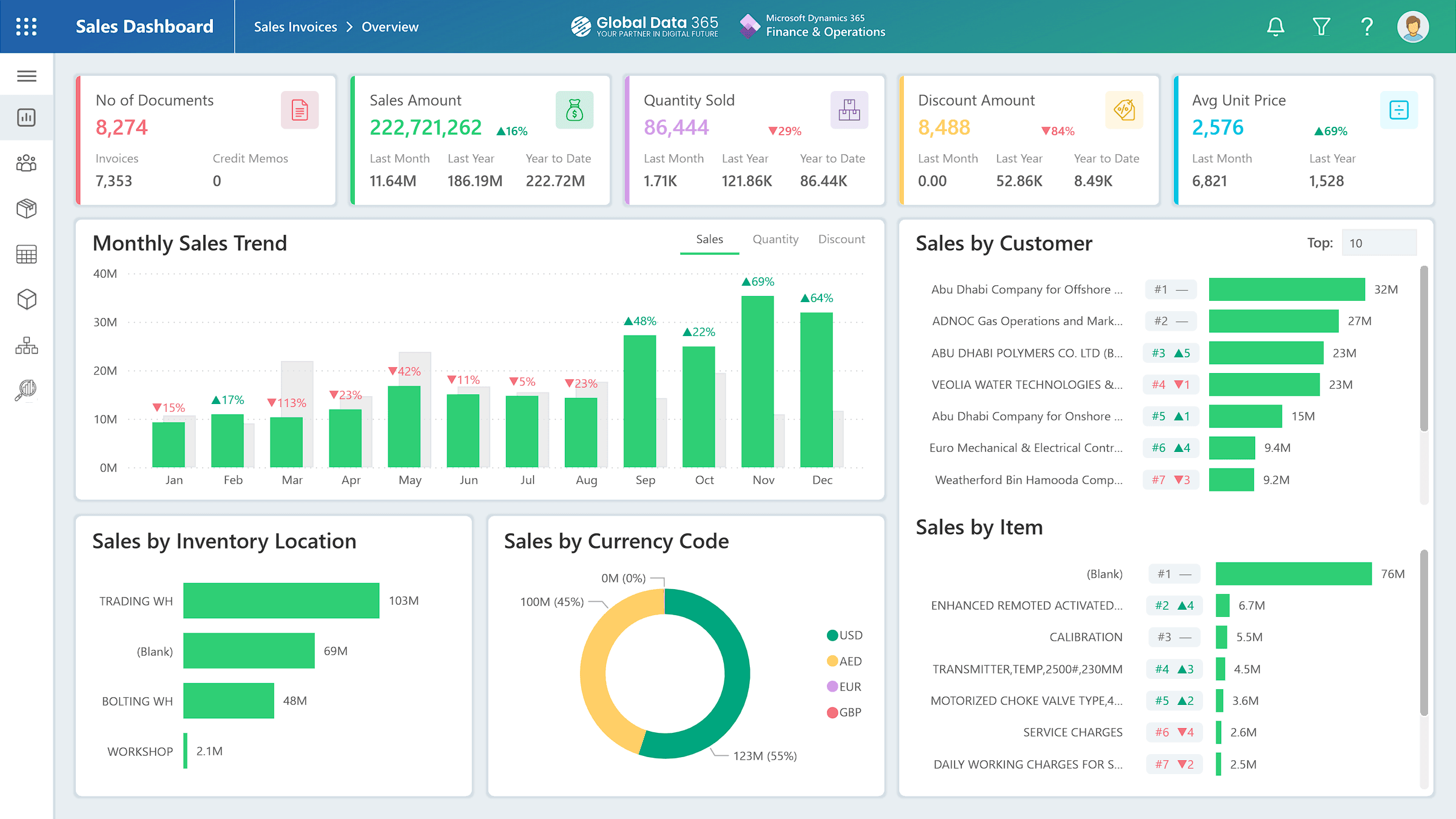Open the hierarchy org-chart sidebar icon
Viewport: 1456px width, 819px height.
tap(27, 345)
